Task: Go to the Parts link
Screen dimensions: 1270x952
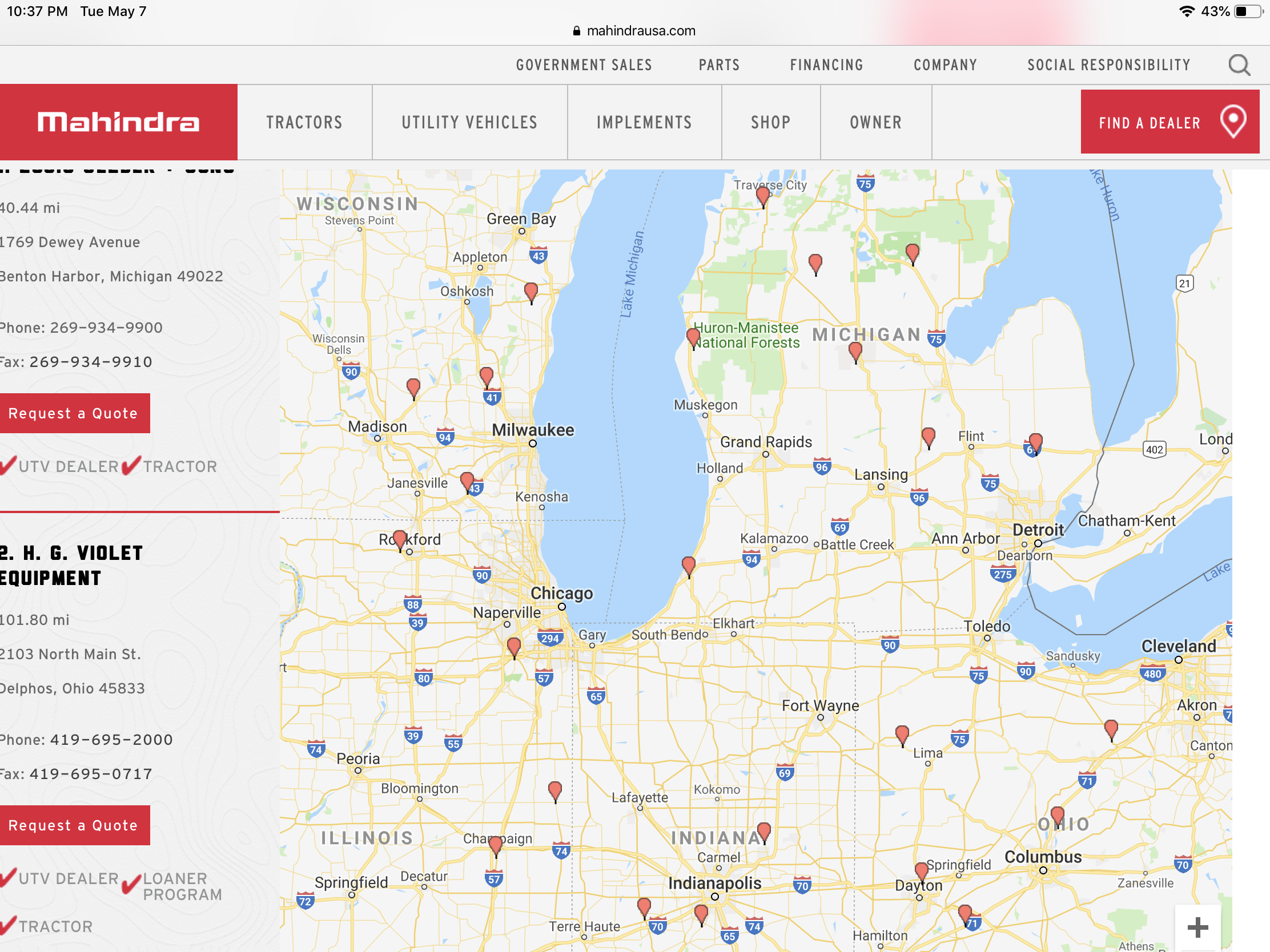Action: pyautogui.click(x=719, y=65)
